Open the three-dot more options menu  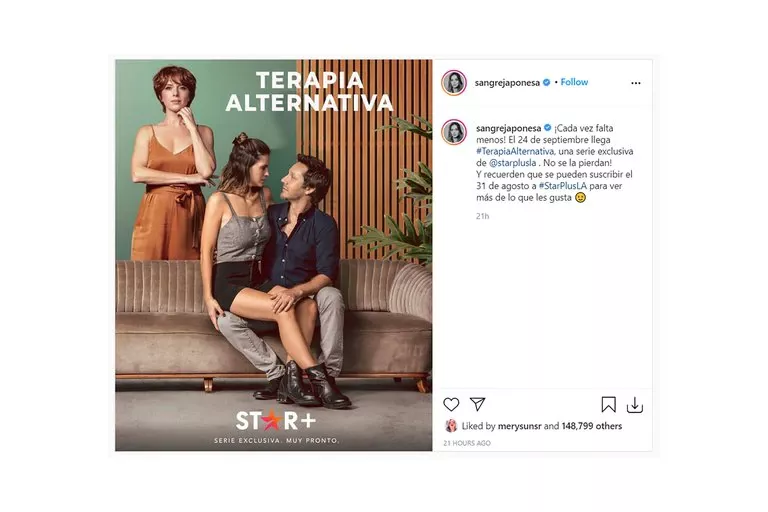636,83
